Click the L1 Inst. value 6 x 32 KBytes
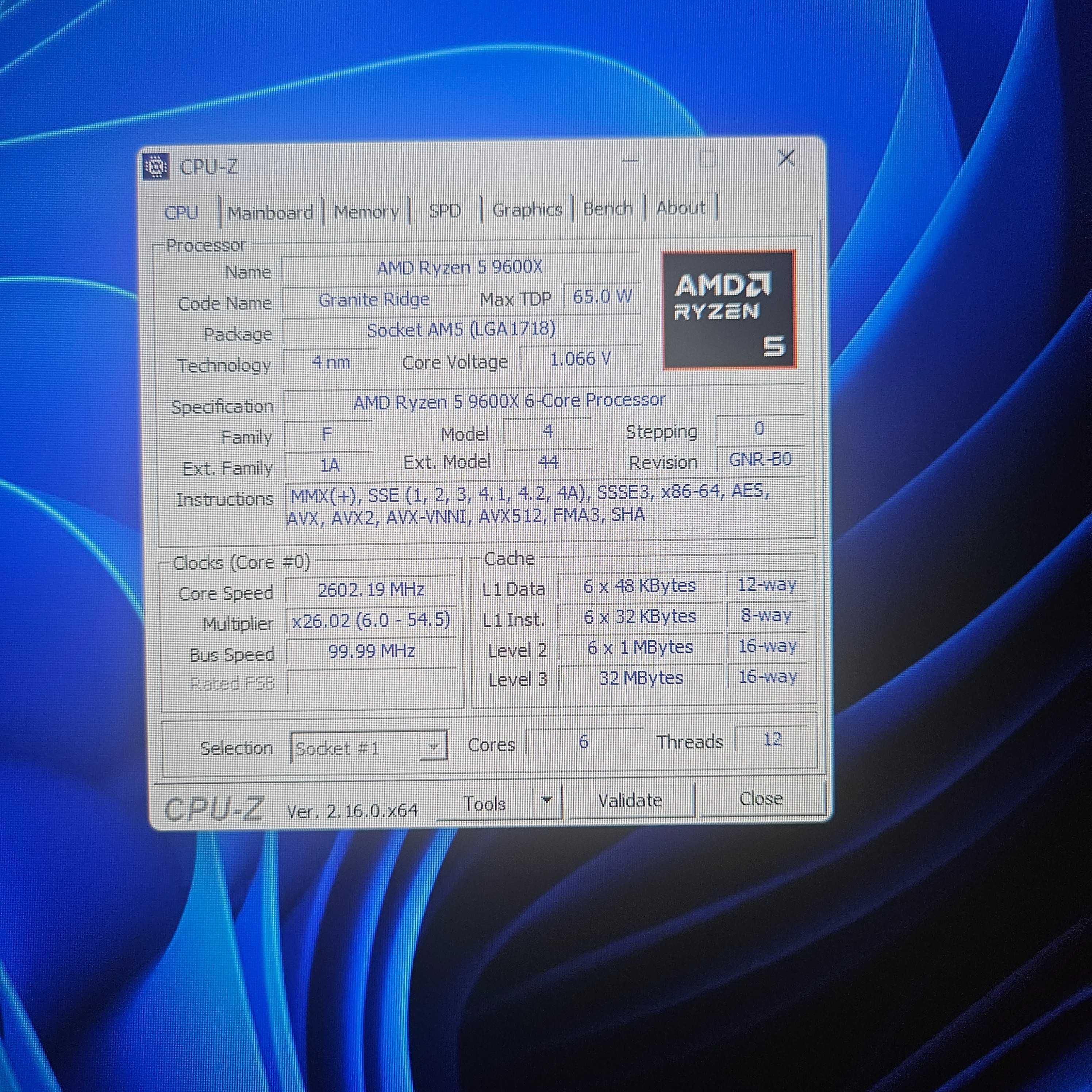This screenshot has width=1092, height=1092. (640, 617)
